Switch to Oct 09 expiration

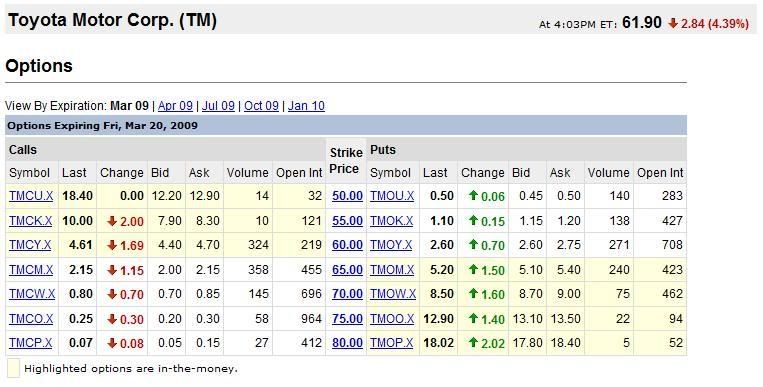261,106
